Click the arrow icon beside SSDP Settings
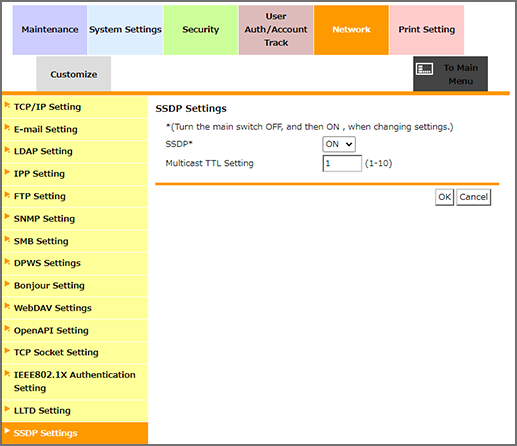Viewport: 517px width, 446px height. click(7, 431)
